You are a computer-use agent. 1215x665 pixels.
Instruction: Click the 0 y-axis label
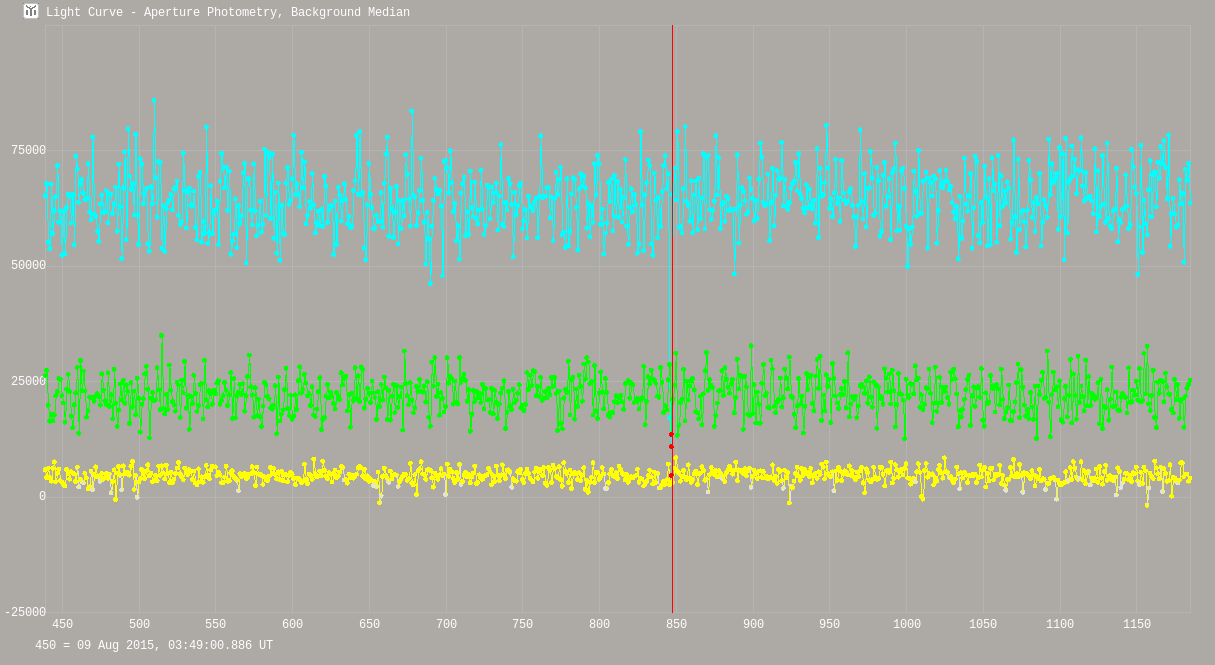coord(42,497)
